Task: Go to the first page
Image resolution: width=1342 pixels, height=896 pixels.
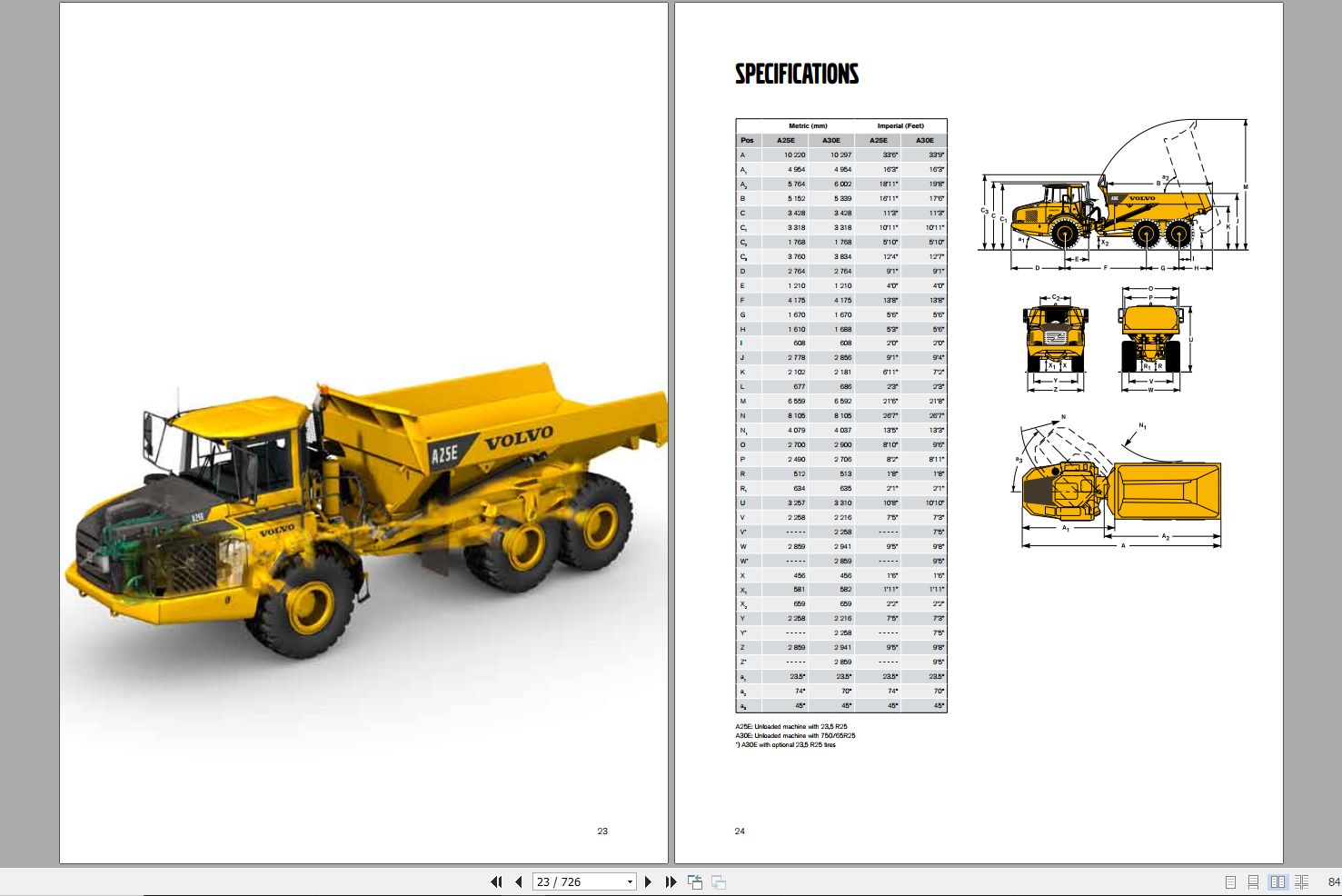Action: tap(496, 881)
